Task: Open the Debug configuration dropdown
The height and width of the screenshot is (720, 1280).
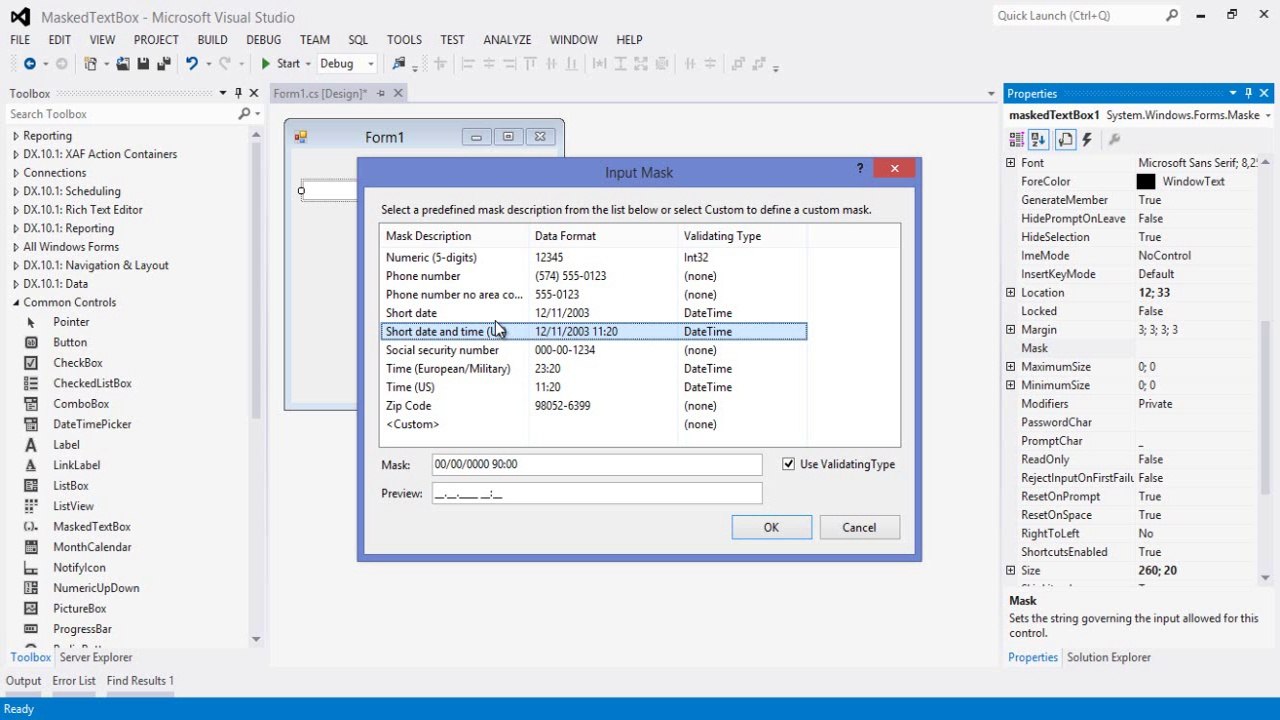Action: (347, 63)
